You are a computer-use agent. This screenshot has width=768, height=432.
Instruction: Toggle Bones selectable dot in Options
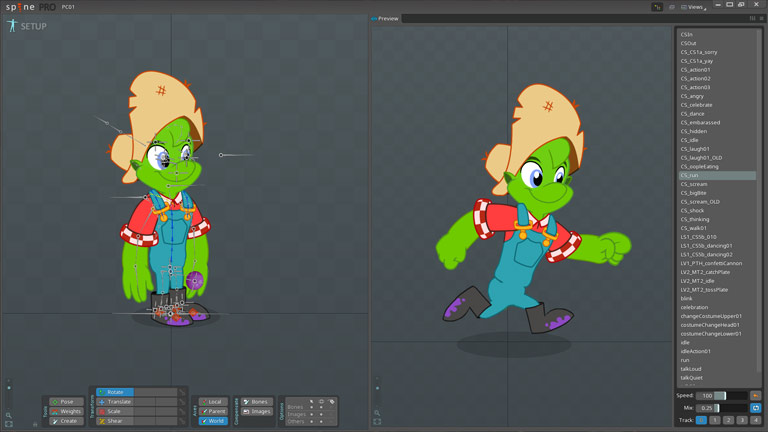(312, 408)
